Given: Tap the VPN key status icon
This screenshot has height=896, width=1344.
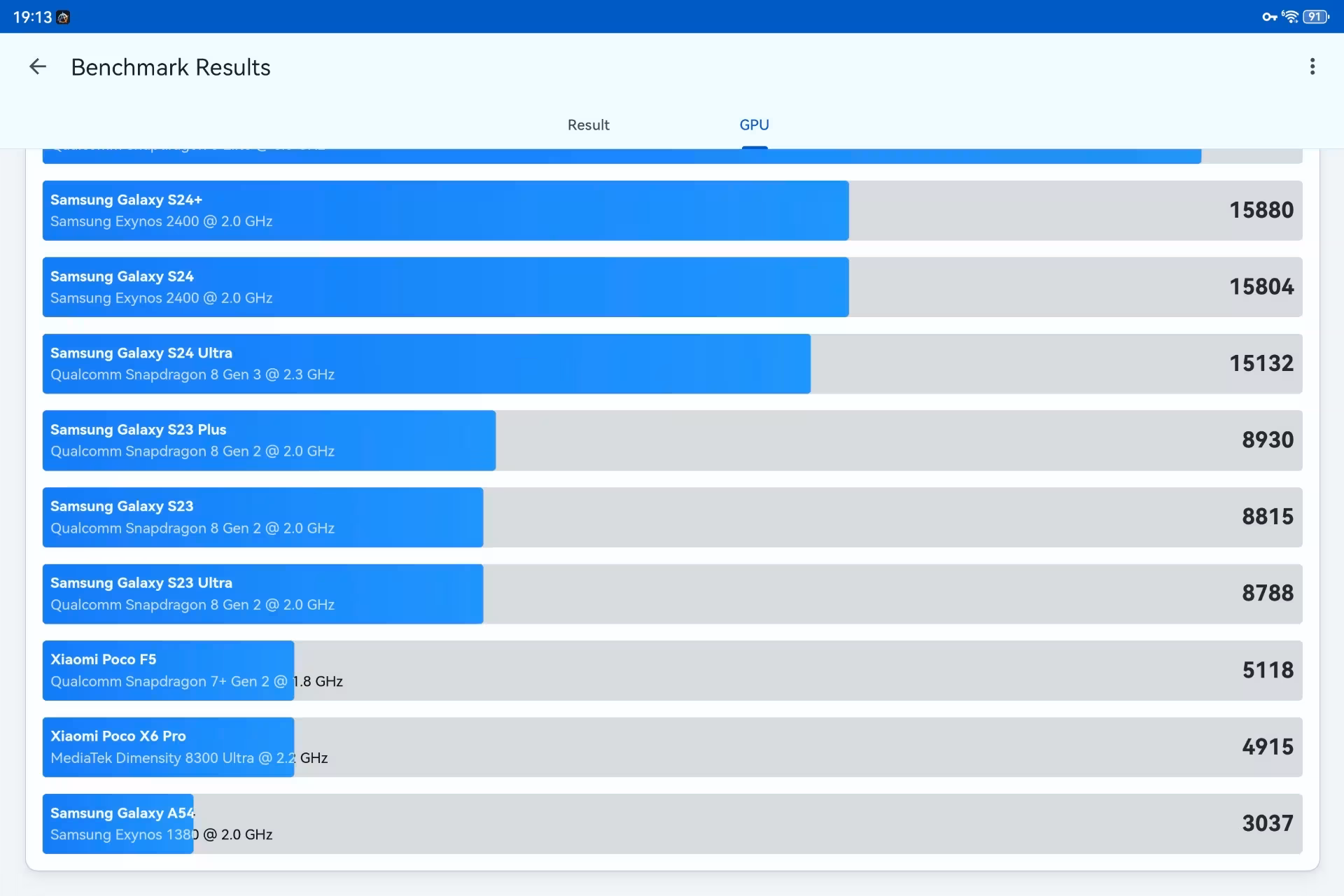Looking at the screenshot, I should pyautogui.click(x=1269, y=17).
